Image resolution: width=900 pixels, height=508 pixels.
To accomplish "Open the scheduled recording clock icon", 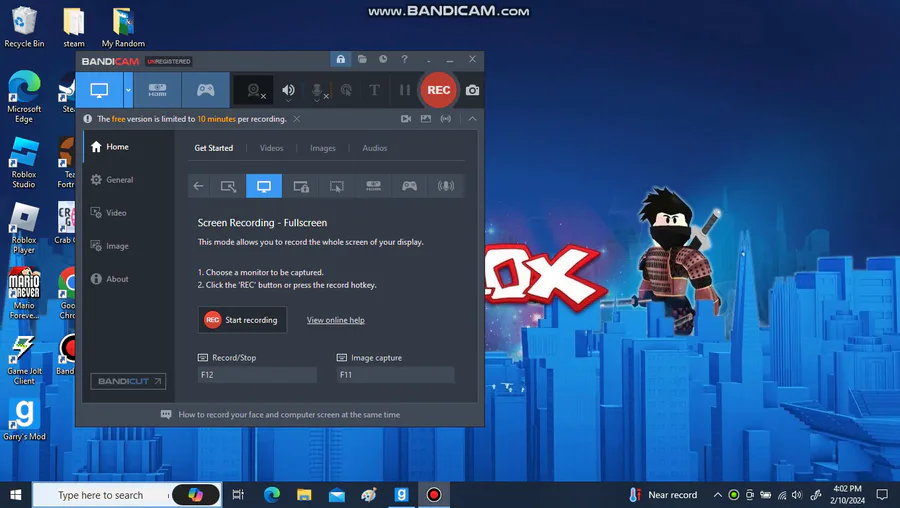I will (383, 59).
